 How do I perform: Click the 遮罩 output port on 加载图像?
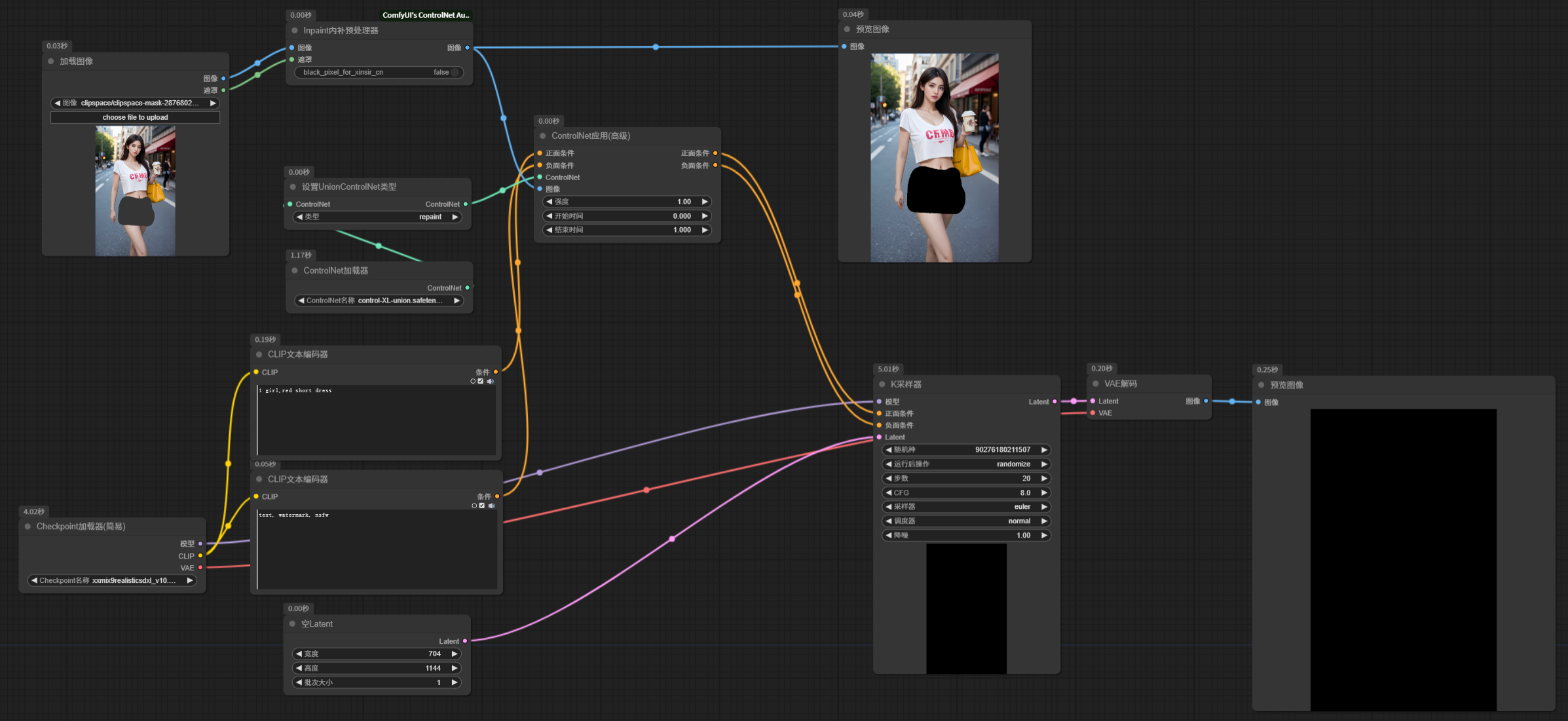(x=223, y=90)
